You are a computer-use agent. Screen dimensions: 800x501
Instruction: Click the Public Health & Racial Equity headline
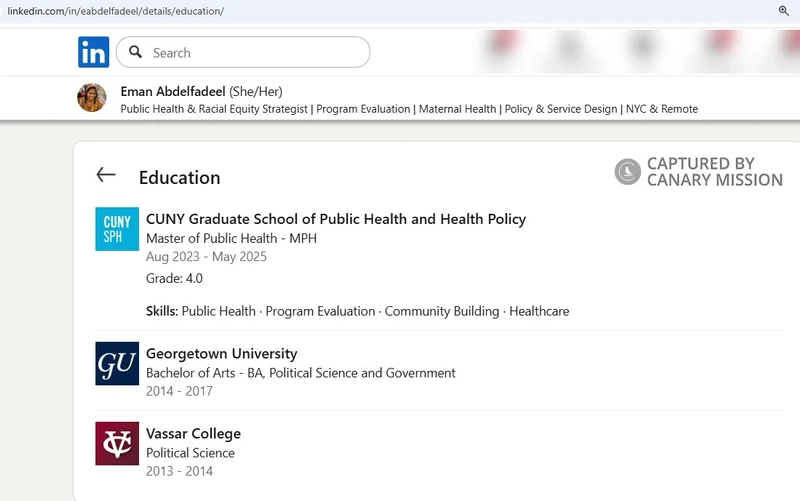click(409, 109)
